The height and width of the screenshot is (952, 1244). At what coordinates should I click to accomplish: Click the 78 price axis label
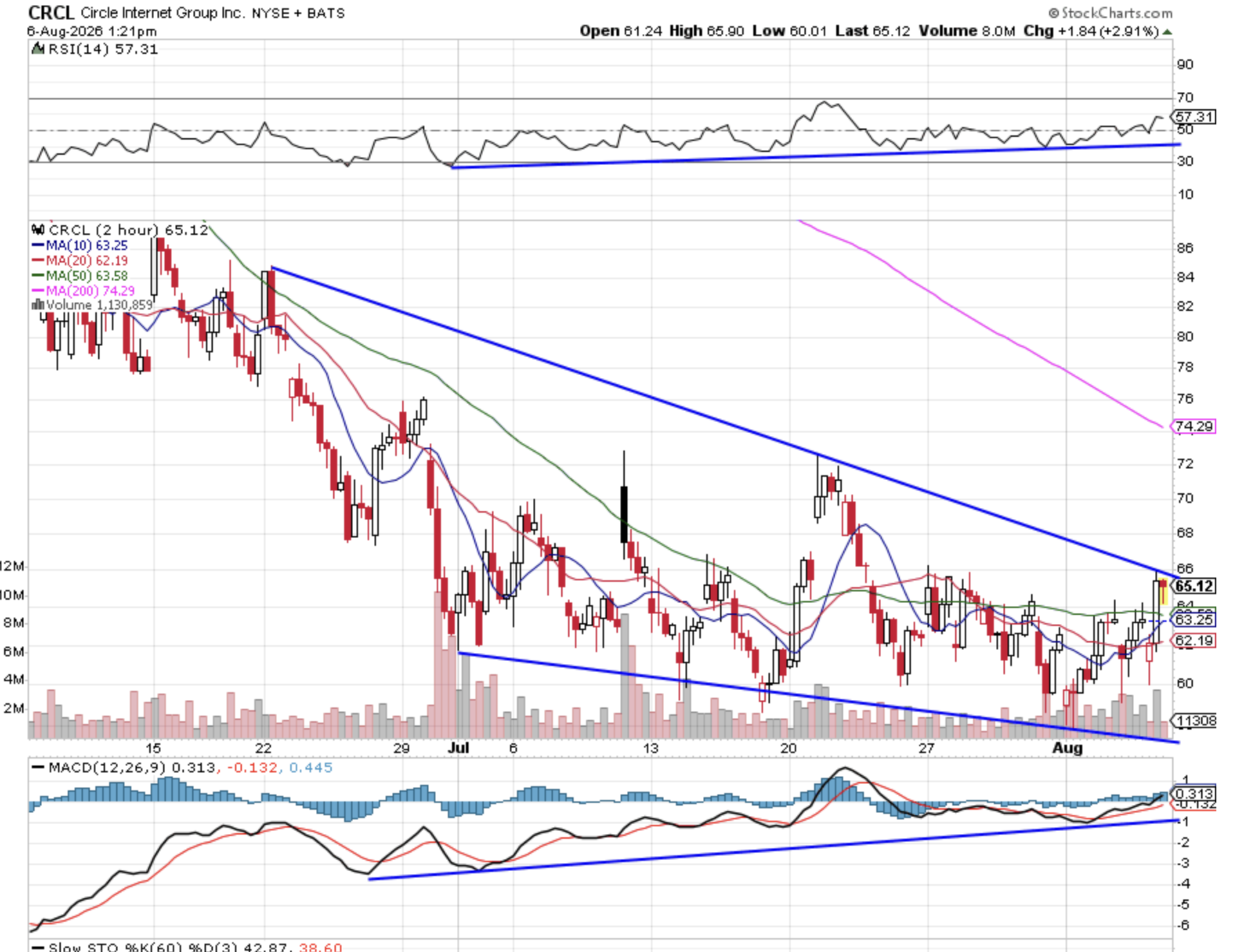point(1185,367)
